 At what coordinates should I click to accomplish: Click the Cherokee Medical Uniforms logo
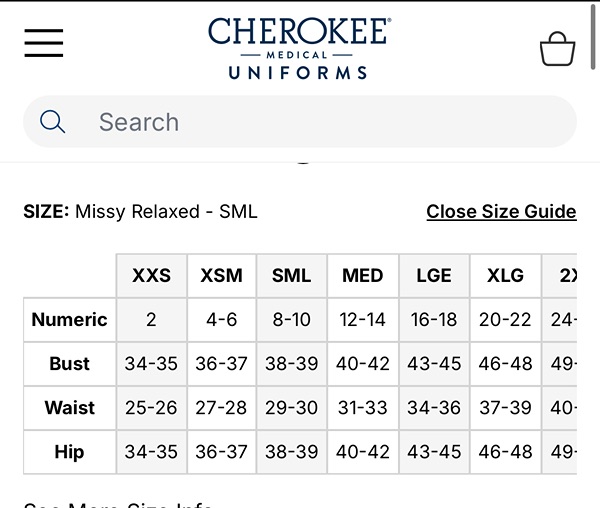coord(298,47)
